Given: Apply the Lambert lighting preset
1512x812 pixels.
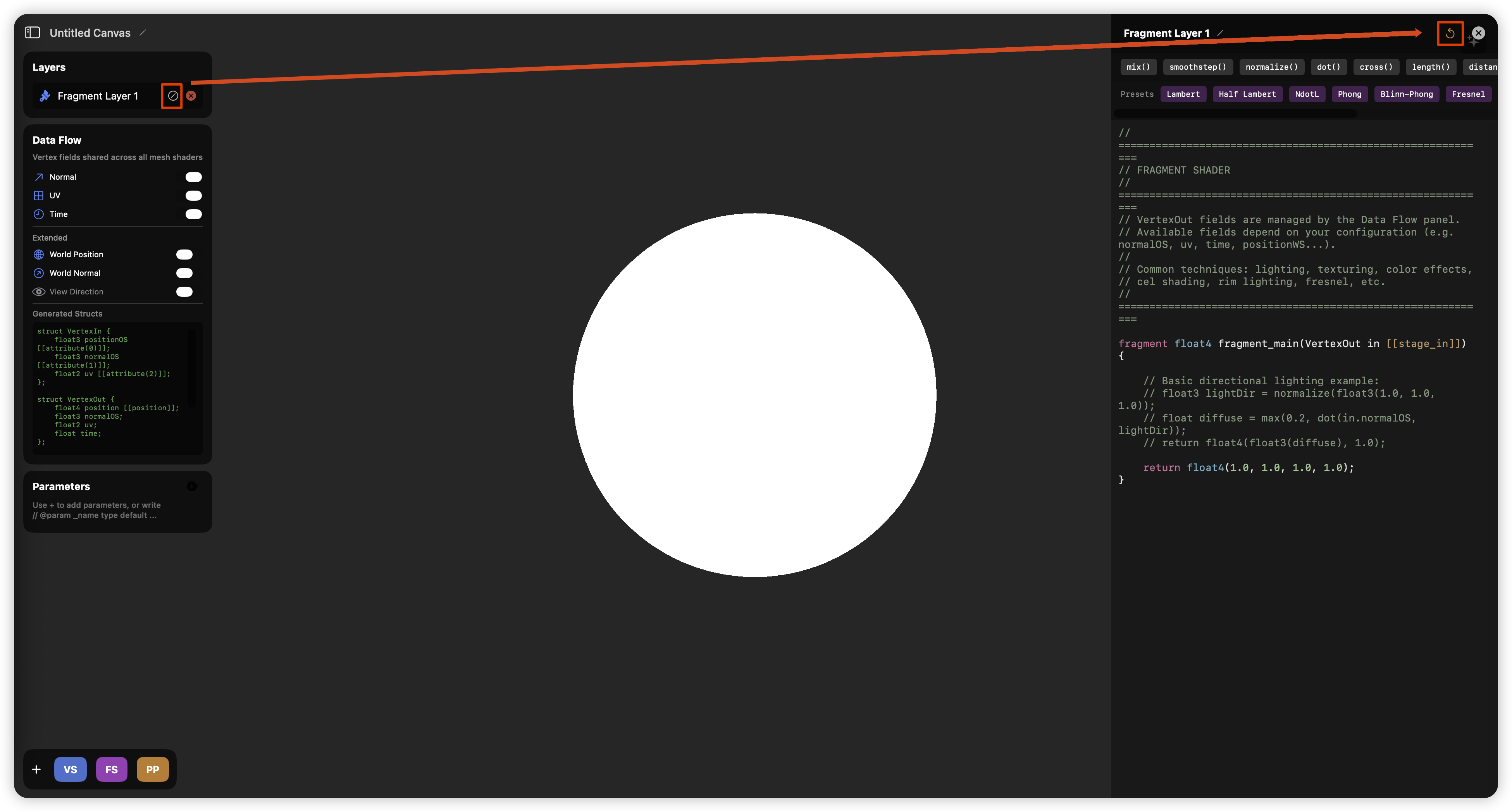Looking at the screenshot, I should 1183,94.
